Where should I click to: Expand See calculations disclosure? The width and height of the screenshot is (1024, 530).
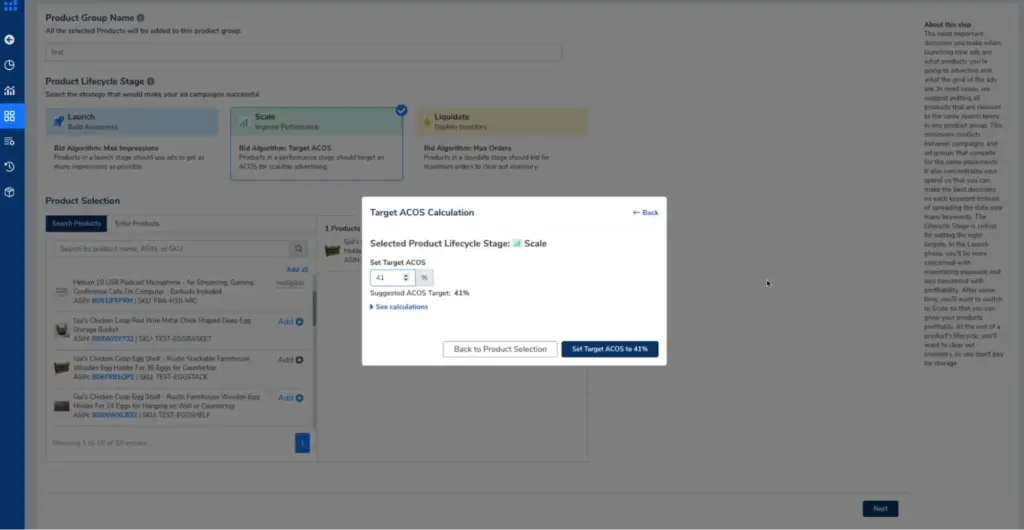click(x=400, y=307)
